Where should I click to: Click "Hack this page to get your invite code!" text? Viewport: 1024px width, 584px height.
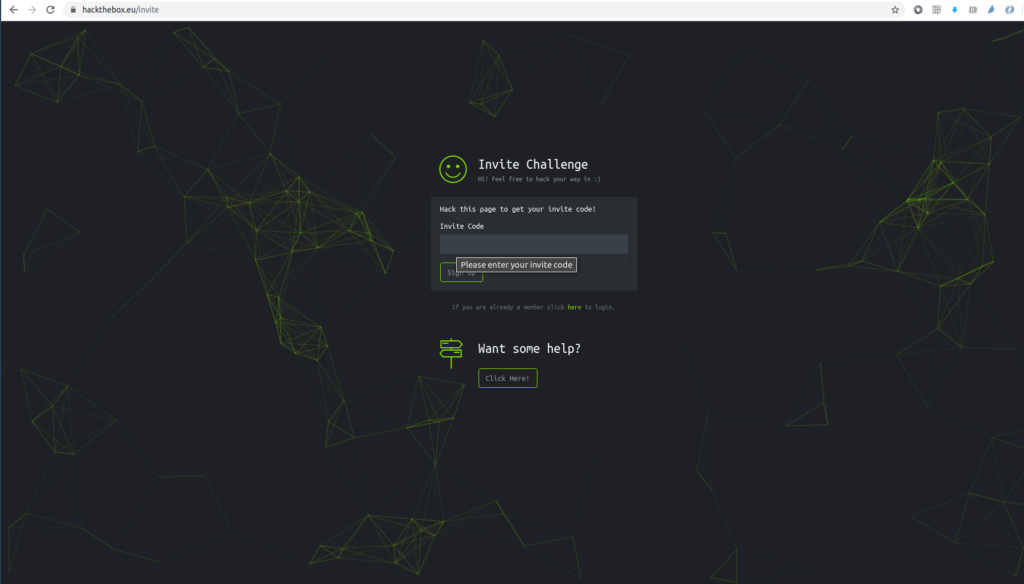coord(517,209)
